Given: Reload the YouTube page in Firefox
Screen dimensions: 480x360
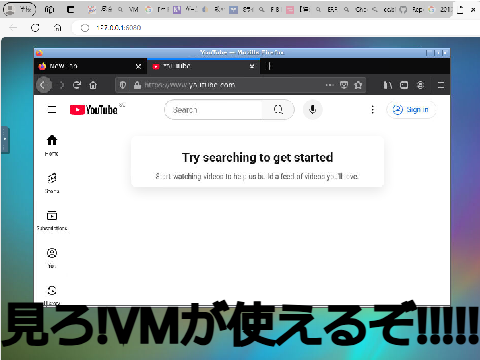Looking at the screenshot, I should [x=77, y=85].
